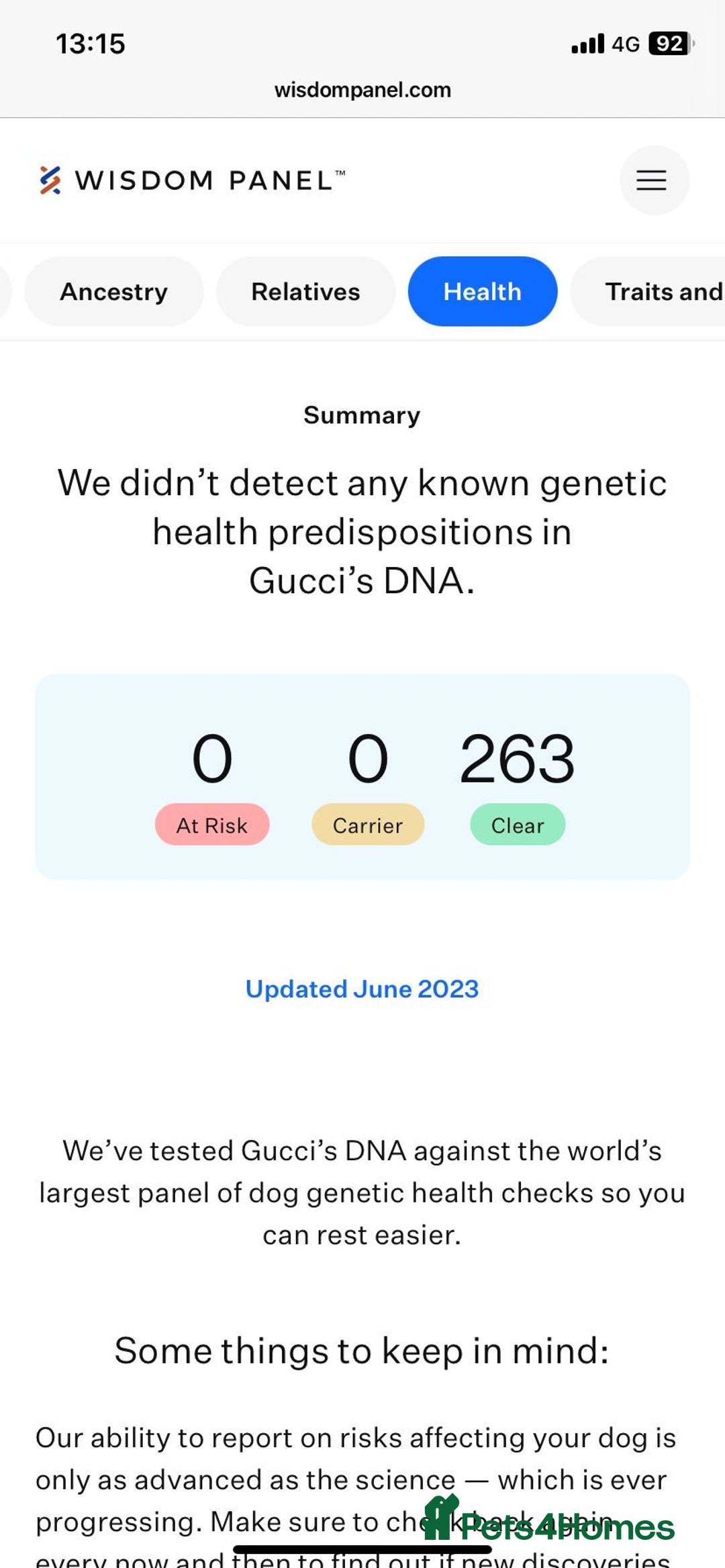The height and width of the screenshot is (1568, 725).
Task: Click the Carrier badge
Action: [368, 825]
